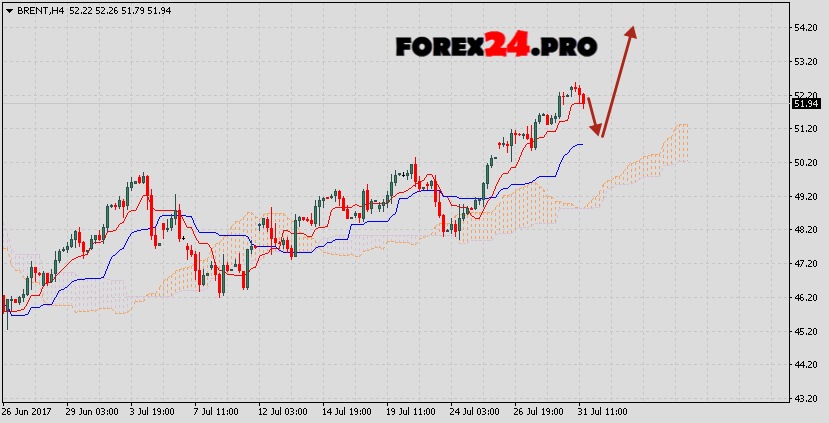Click the right end of the blue Kijun line
The width and height of the screenshot is (829, 423).
[x=581, y=144]
